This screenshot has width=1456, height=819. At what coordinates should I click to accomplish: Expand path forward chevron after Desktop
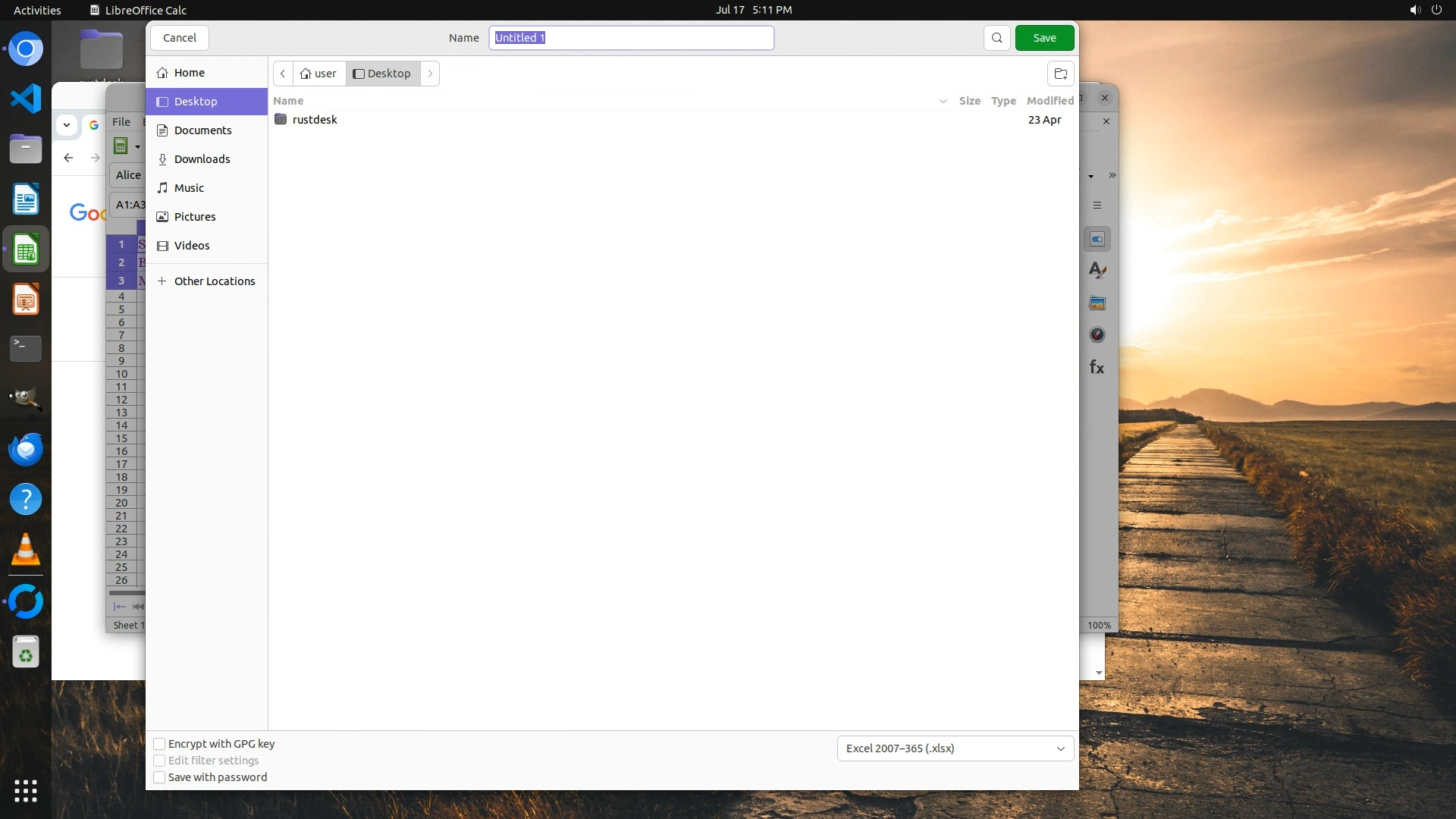[x=430, y=74]
